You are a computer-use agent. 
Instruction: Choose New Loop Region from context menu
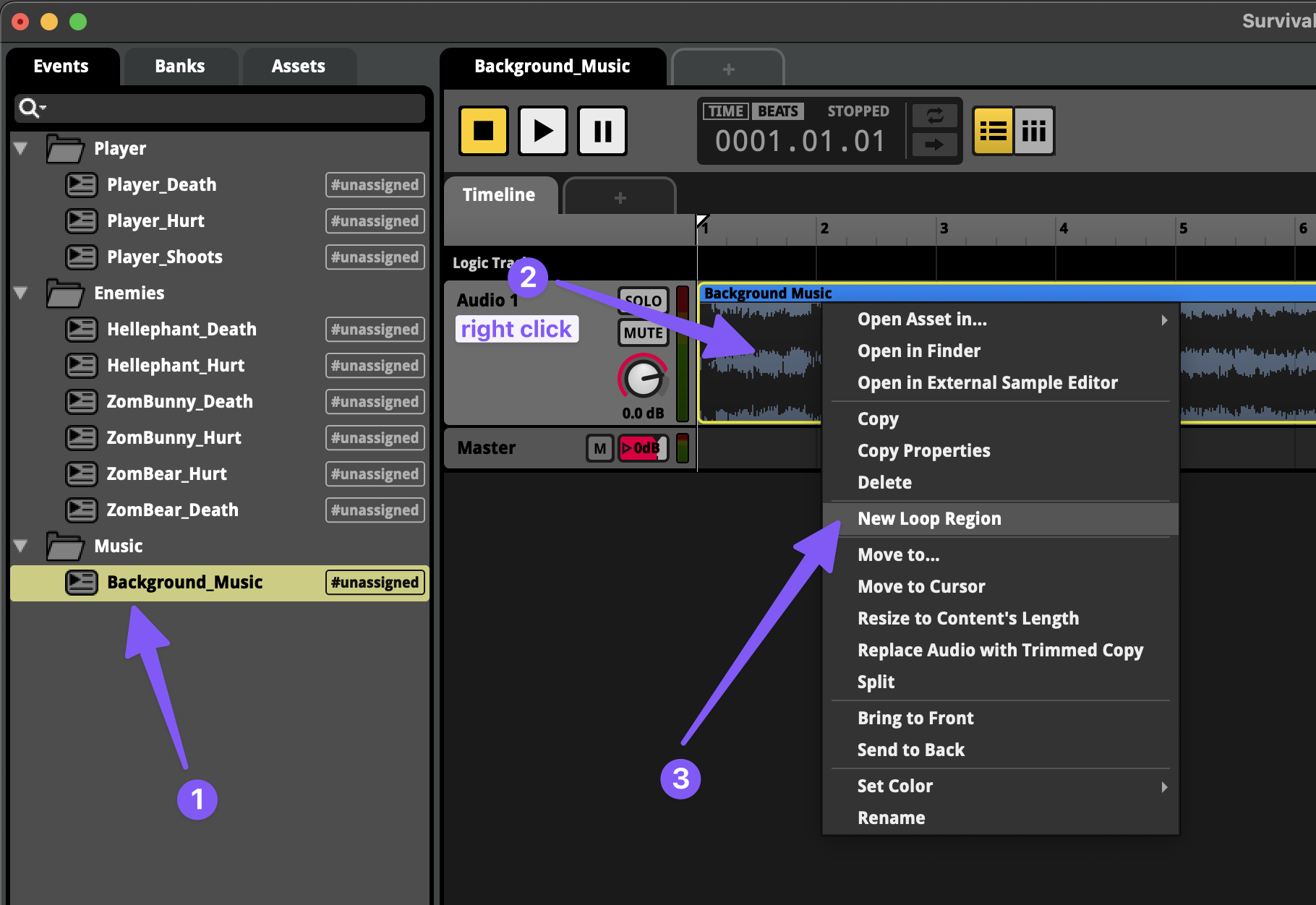tap(929, 519)
